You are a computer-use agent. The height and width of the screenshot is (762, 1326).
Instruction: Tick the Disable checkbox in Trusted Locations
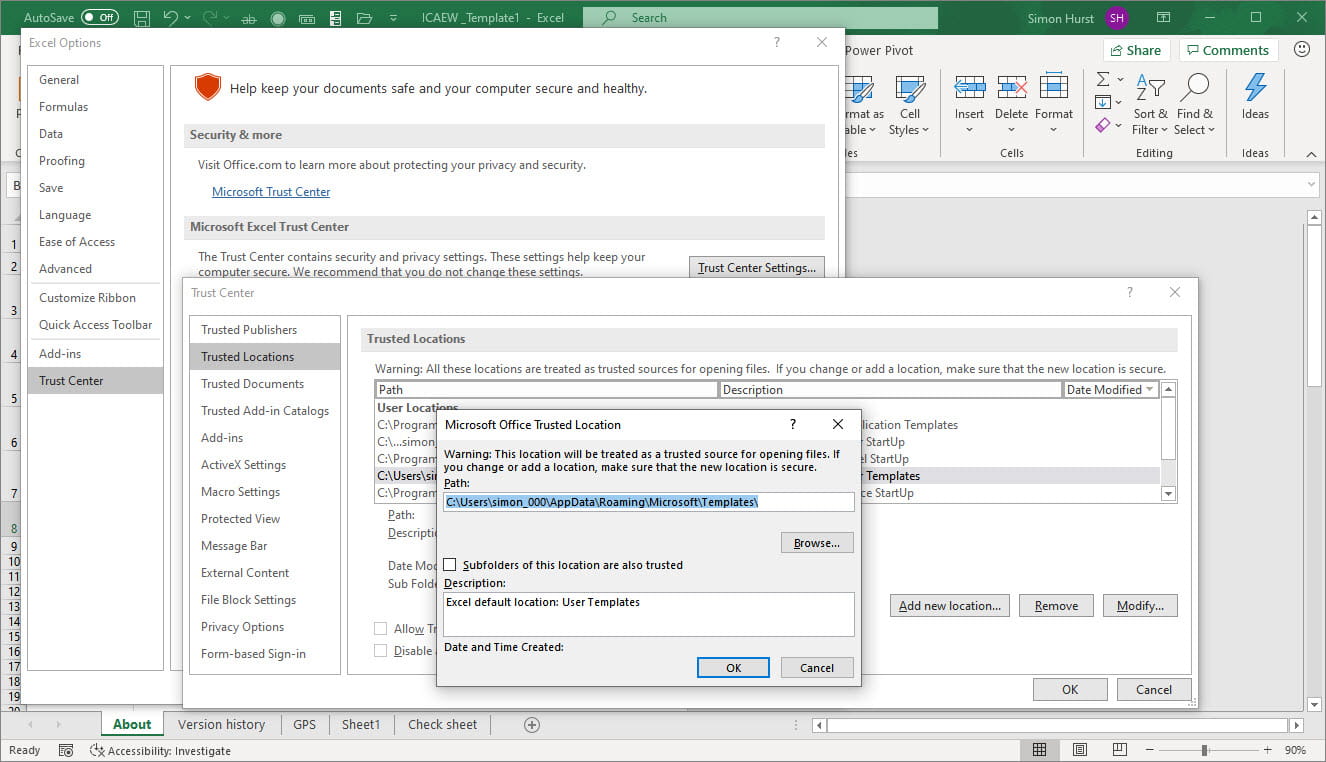[x=380, y=651]
